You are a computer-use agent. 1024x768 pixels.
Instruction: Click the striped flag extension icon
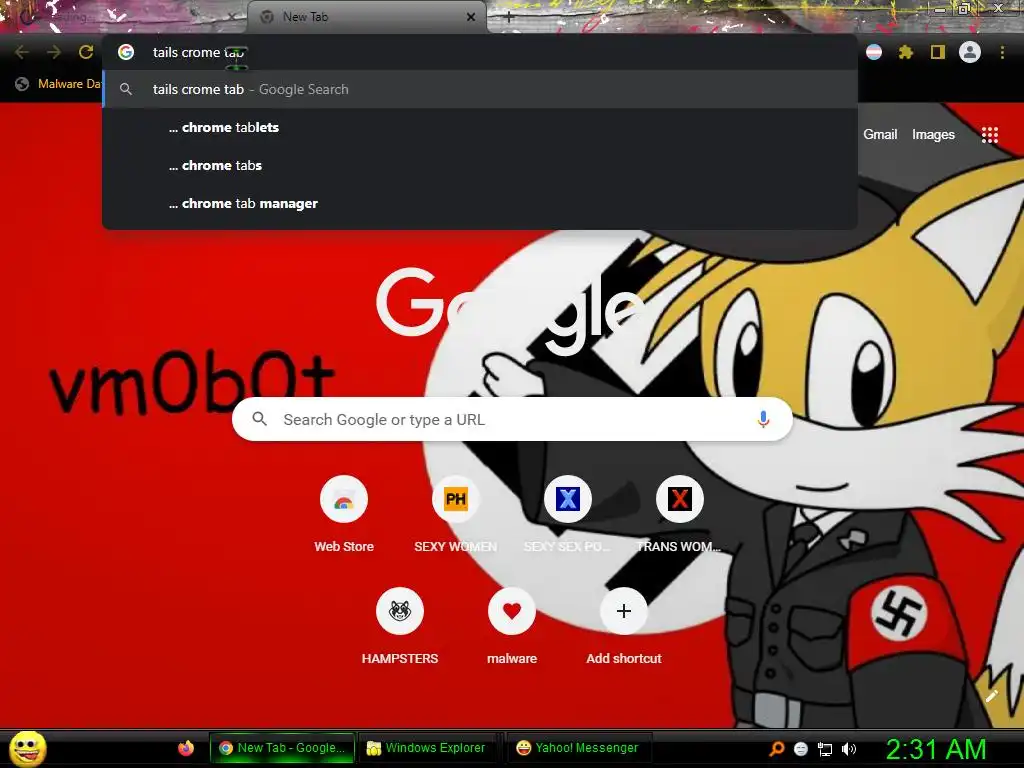coord(874,52)
